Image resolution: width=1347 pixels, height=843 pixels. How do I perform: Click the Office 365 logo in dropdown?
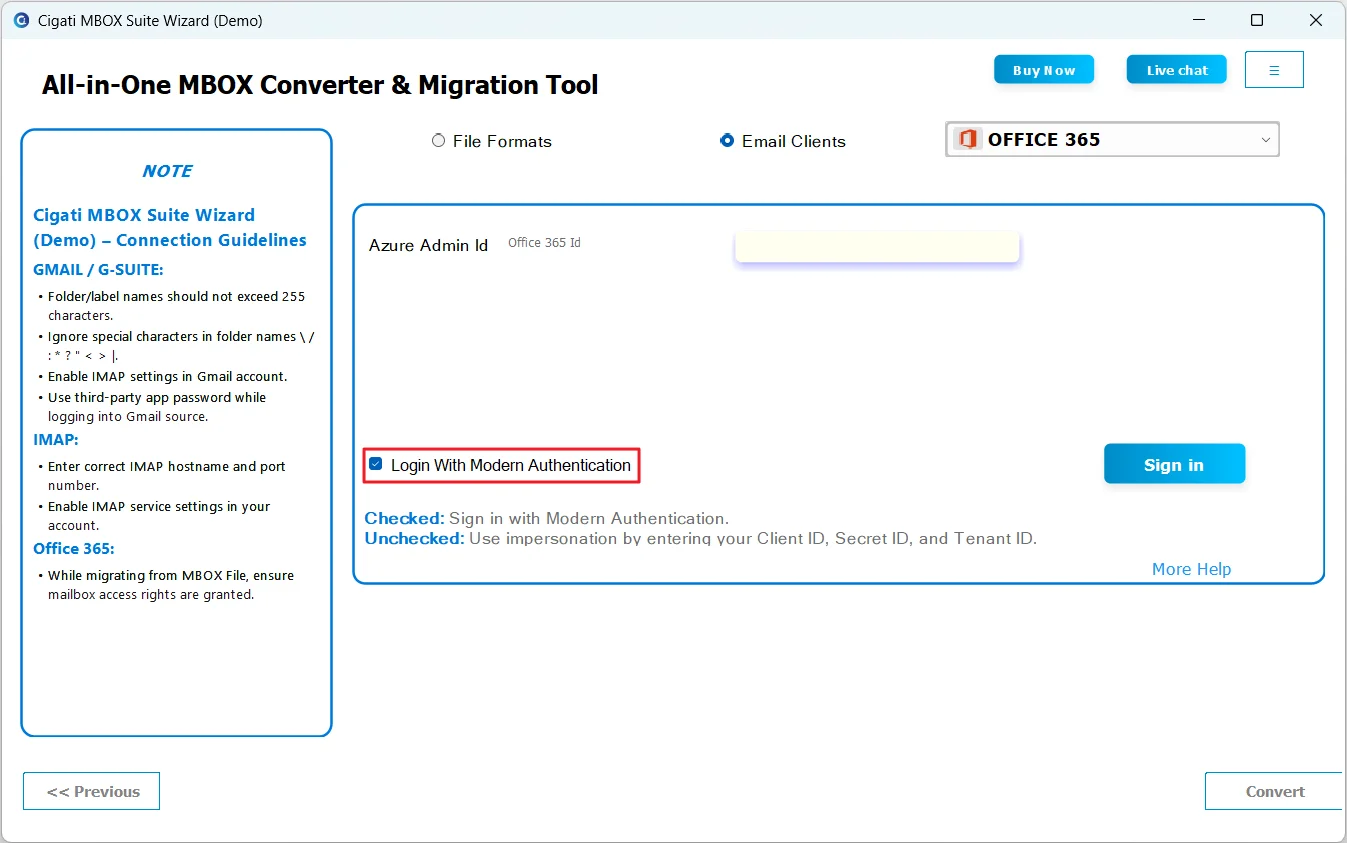tap(967, 140)
